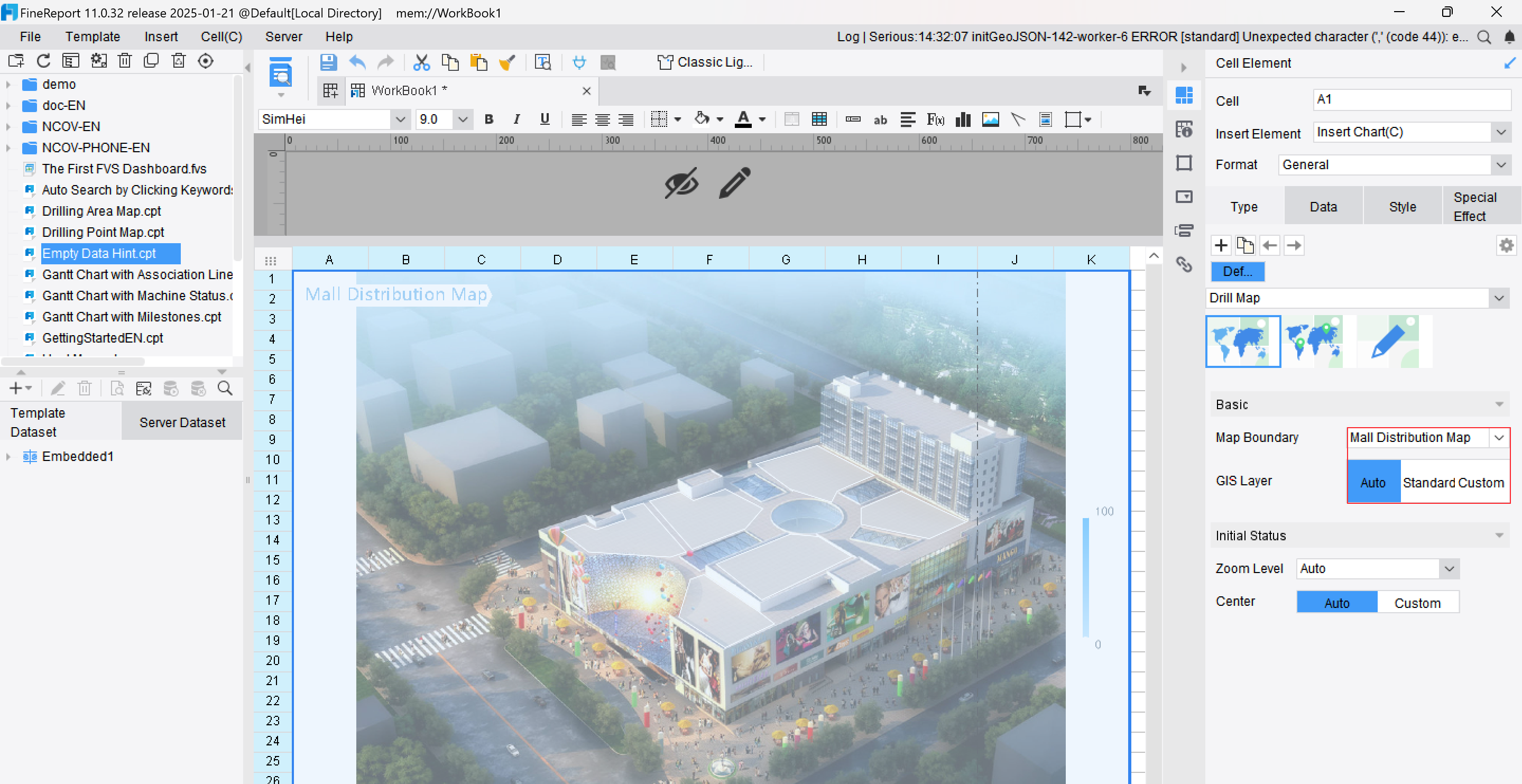Screen dimensions: 1522x784
Task: Expand the demo folder in tree
Action: tap(8, 85)
